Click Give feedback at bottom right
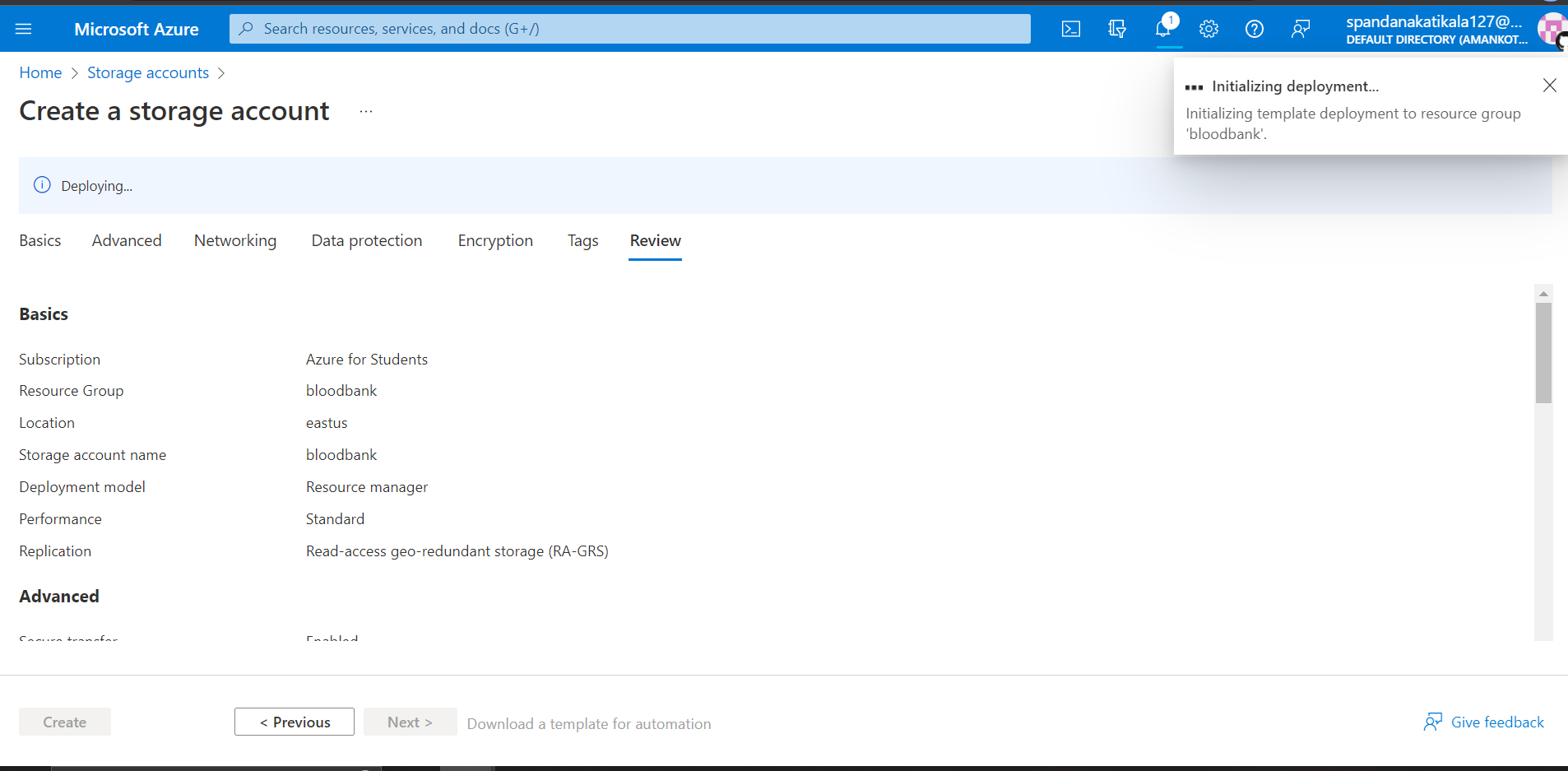This screenshot has width=1568, height=771. (1495, 722)
